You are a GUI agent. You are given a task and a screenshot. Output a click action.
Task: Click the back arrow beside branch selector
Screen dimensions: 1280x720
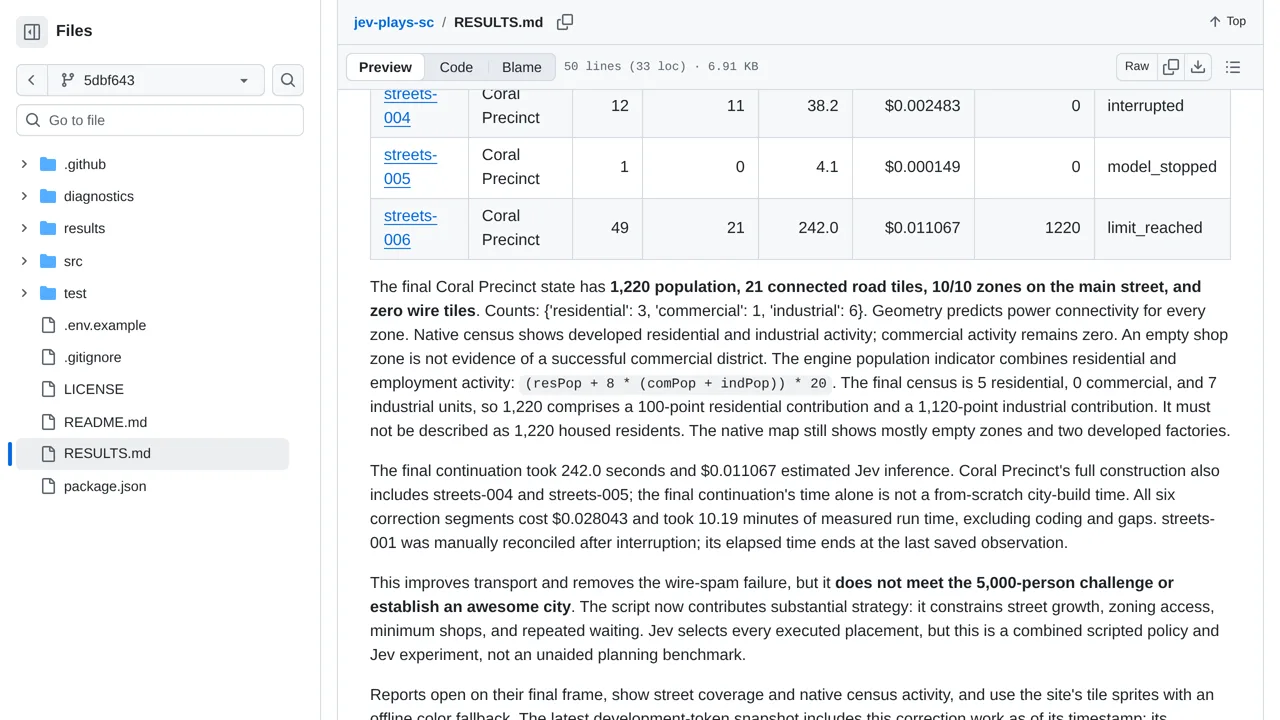(x=32, y=80)
